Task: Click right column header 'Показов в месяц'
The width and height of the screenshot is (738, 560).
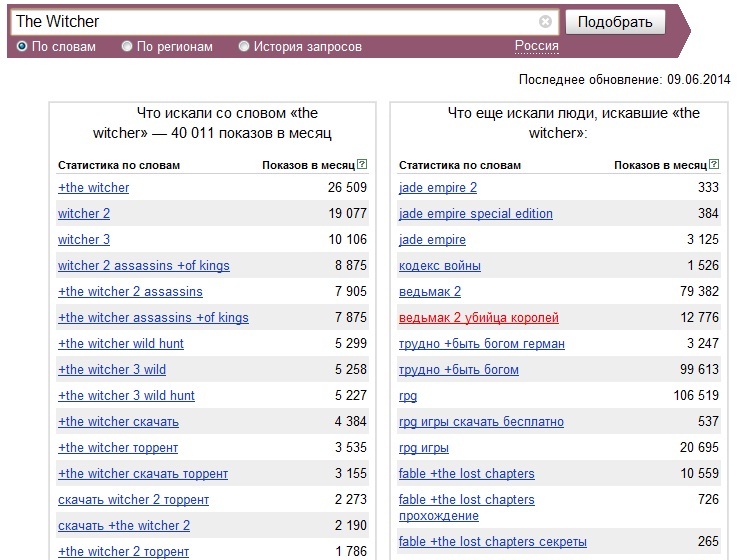Action: point(660,165)
